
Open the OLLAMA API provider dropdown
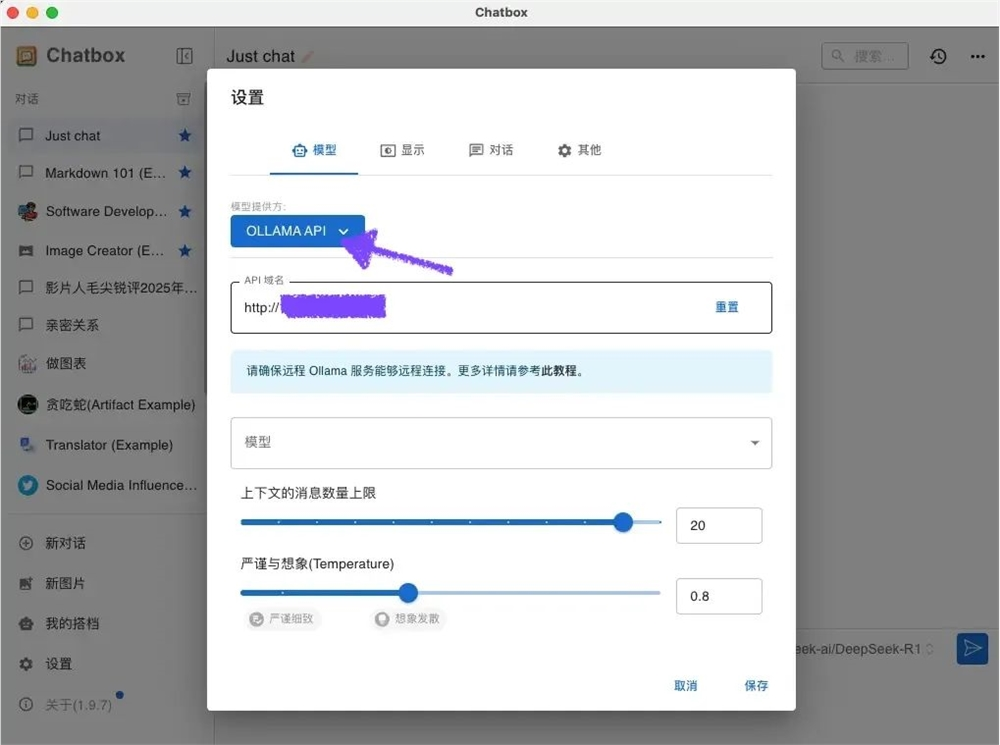[297, 231]
